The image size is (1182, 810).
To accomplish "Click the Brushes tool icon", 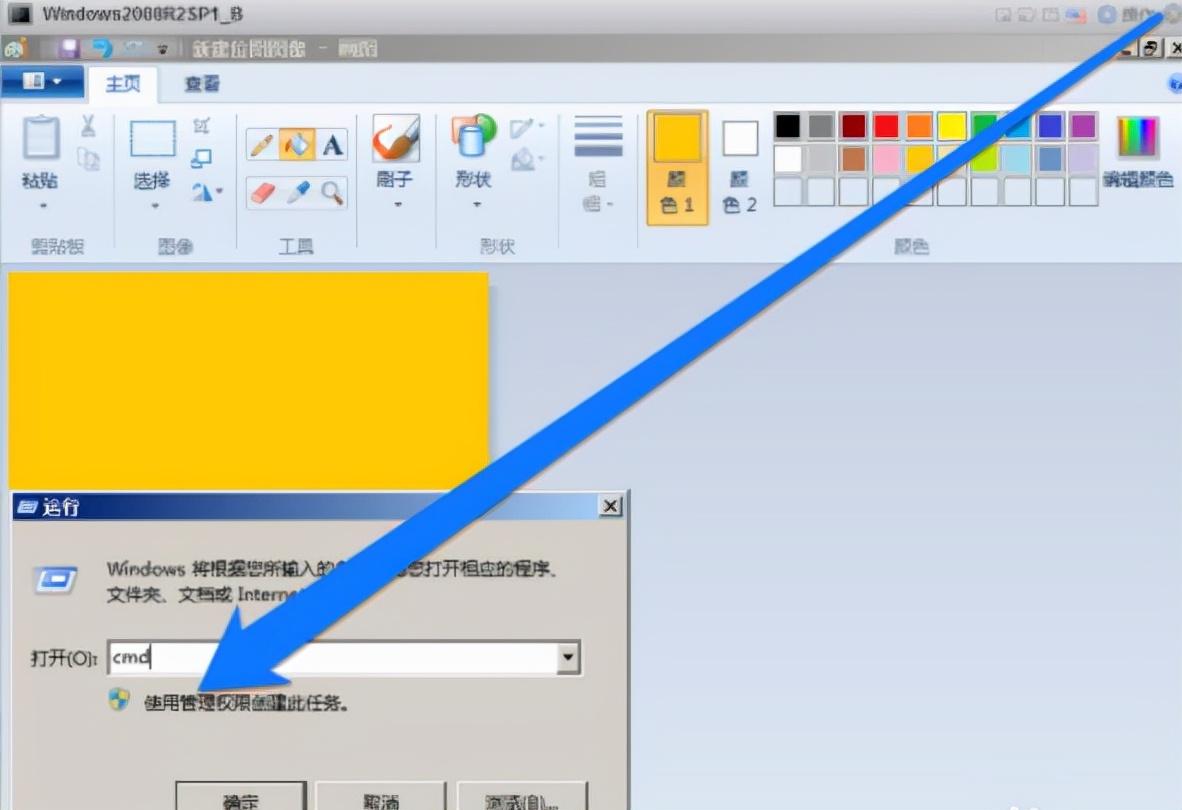I will tap(396, 138).
